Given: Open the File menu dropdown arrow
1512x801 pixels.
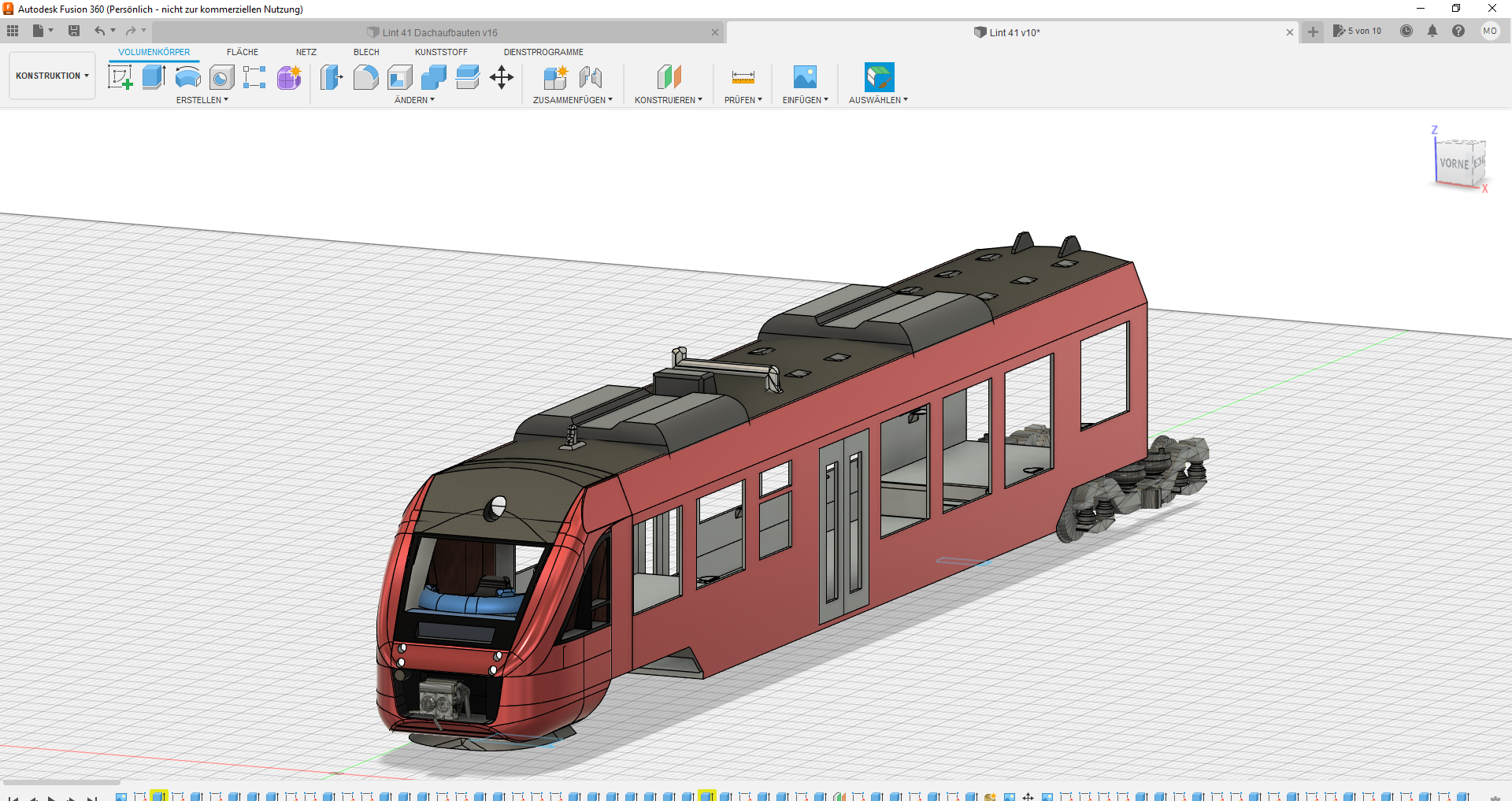Looking at the screenshot, I should coord(51,31).
